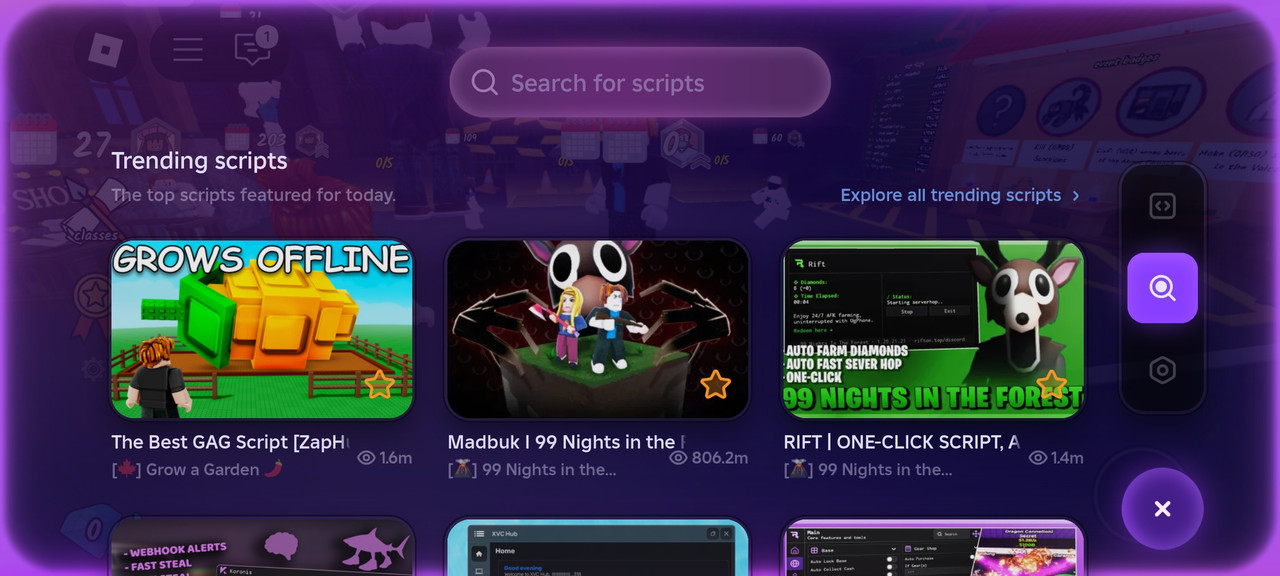The image size is (1280, 576).
Task: Focus the Search for scripts field
Action: (x=640, y=82)
